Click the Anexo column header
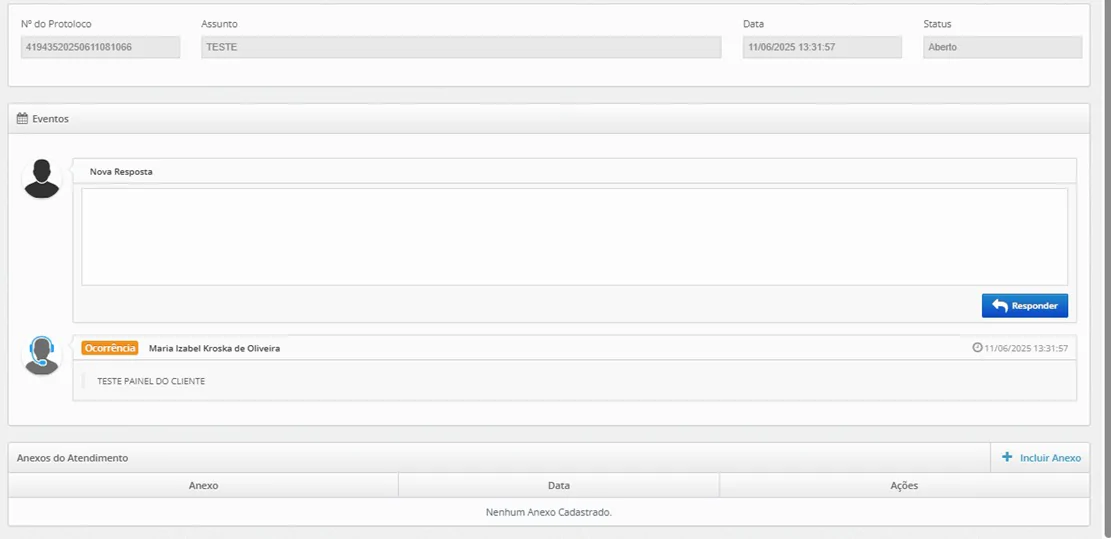Screen dimensions: 1111x539 (203, 485)
